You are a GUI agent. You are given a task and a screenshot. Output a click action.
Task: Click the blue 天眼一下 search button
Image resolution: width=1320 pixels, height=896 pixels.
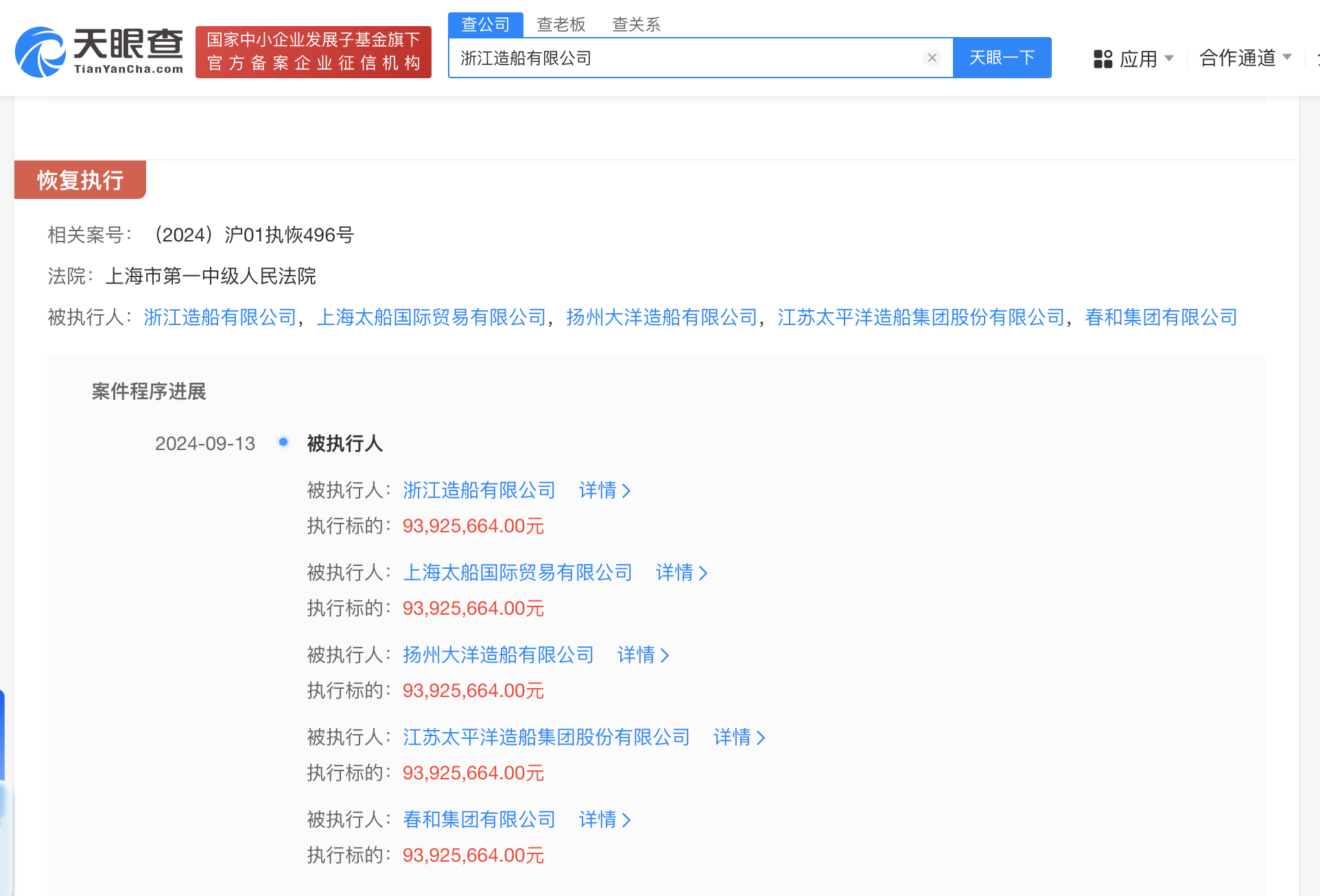click(x=1001, y=58)
